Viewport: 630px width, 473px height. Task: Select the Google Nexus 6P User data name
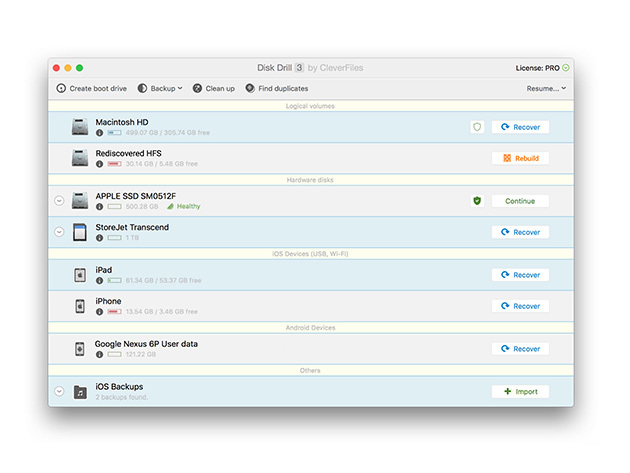(x=146, y=344)
